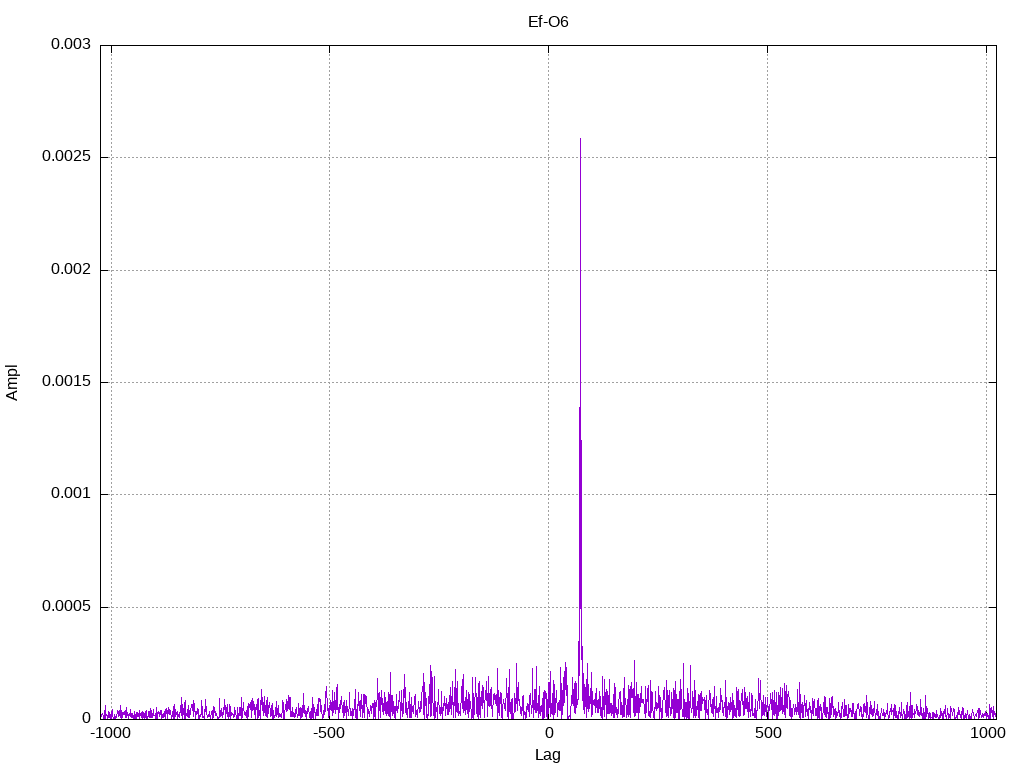This screenshot has width=1024, height=768.
Task: Click the 0 tick label on the Lag axis
Action: pos(549,733)
